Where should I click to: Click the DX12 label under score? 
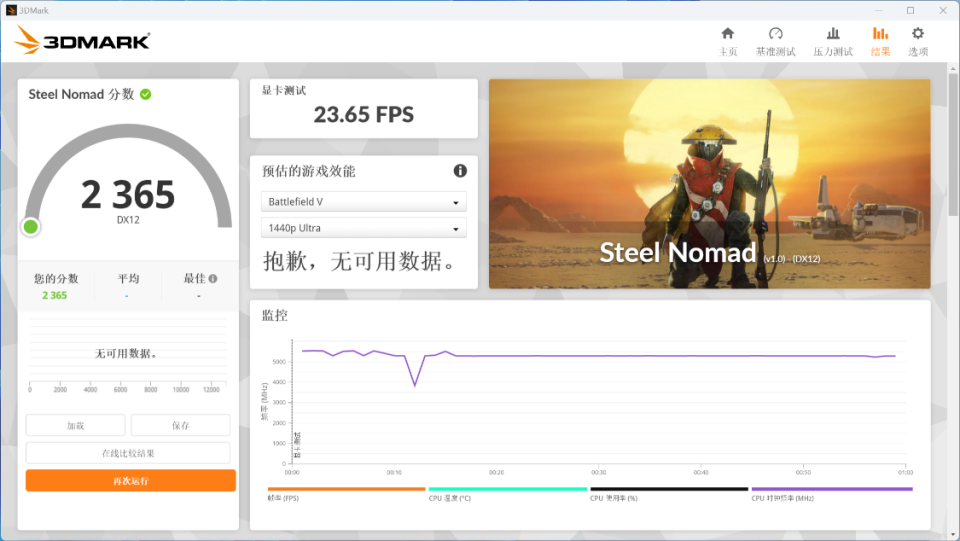(128, 220)
